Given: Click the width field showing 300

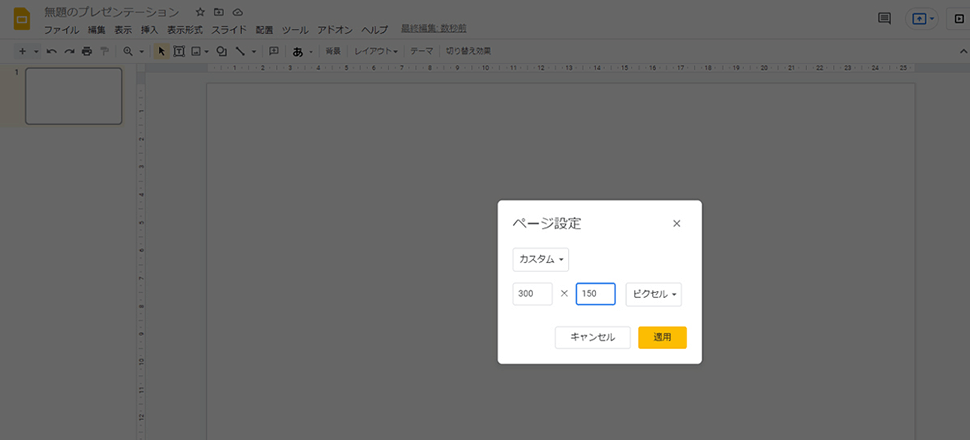Looking at the screenshot, I should (533, 294).
